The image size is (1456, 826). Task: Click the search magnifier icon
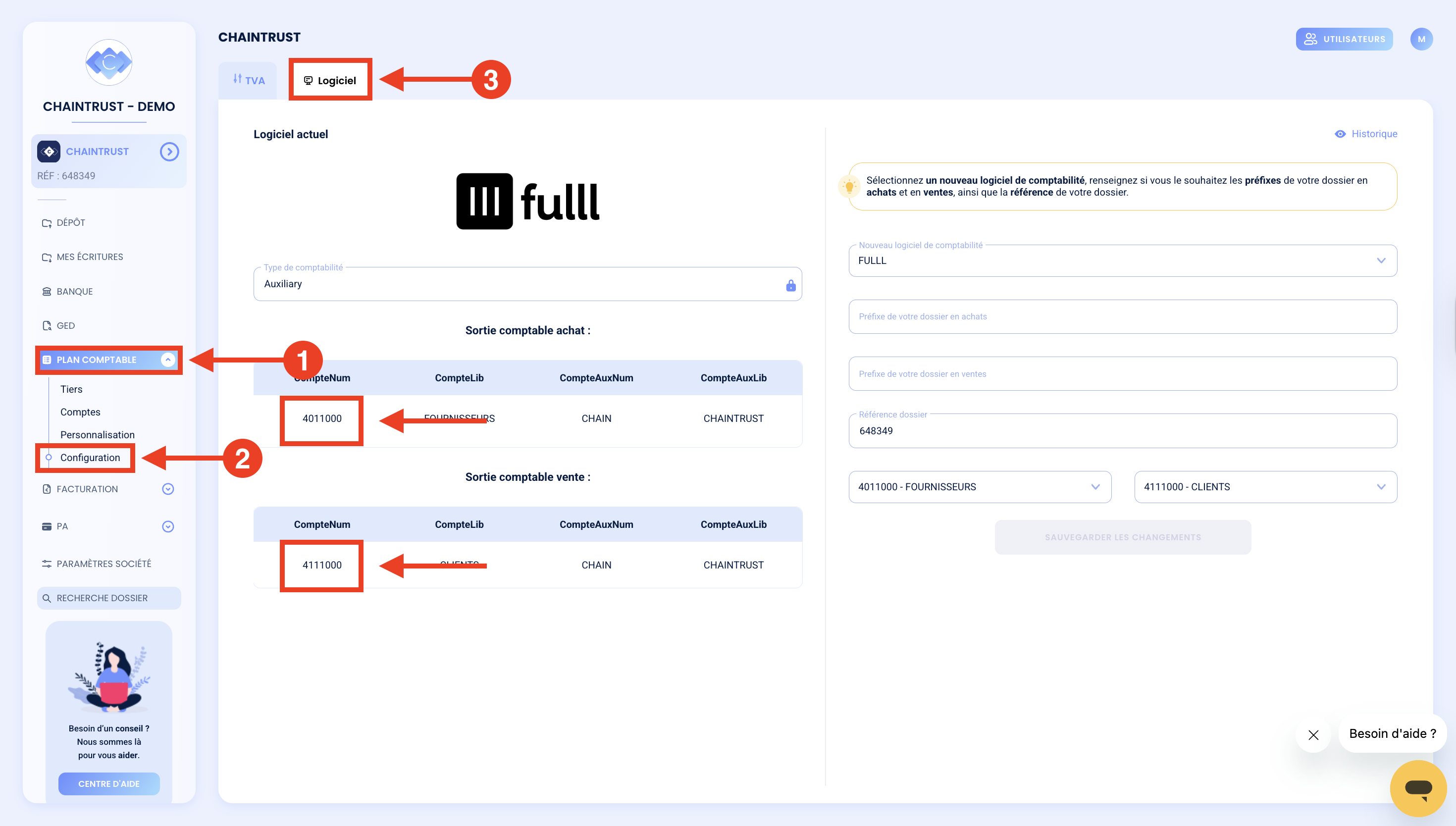(47, 598)
